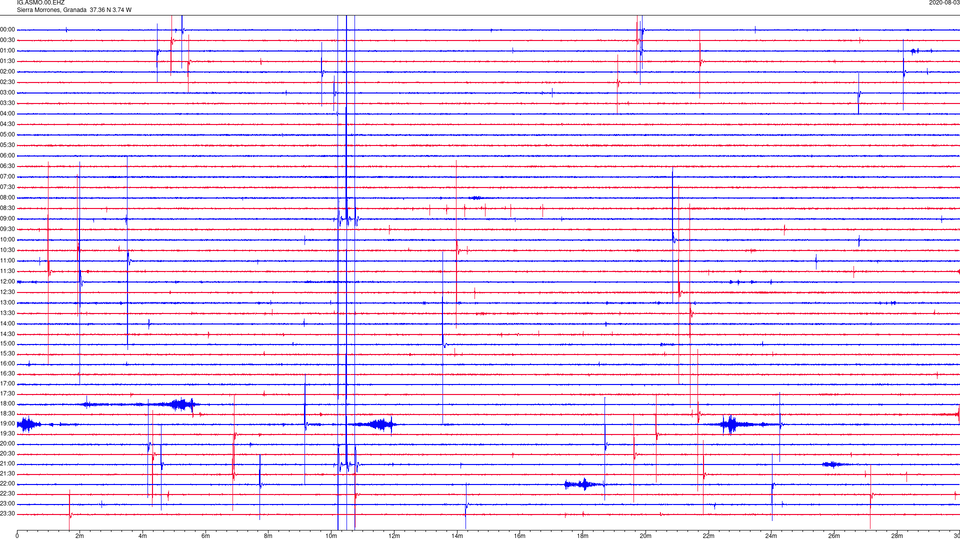Select the 23:00 time label
This screenshot has width=960, height=540.
tap(8, 504)
